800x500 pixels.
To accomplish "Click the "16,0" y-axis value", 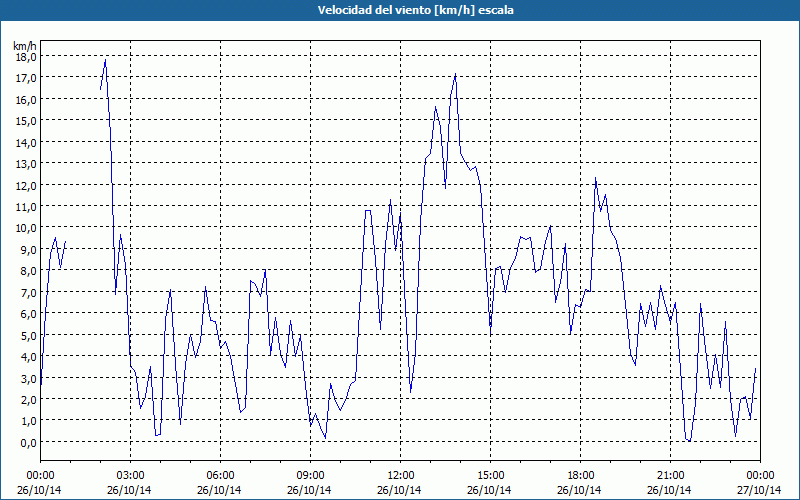I will click(26, 99).
